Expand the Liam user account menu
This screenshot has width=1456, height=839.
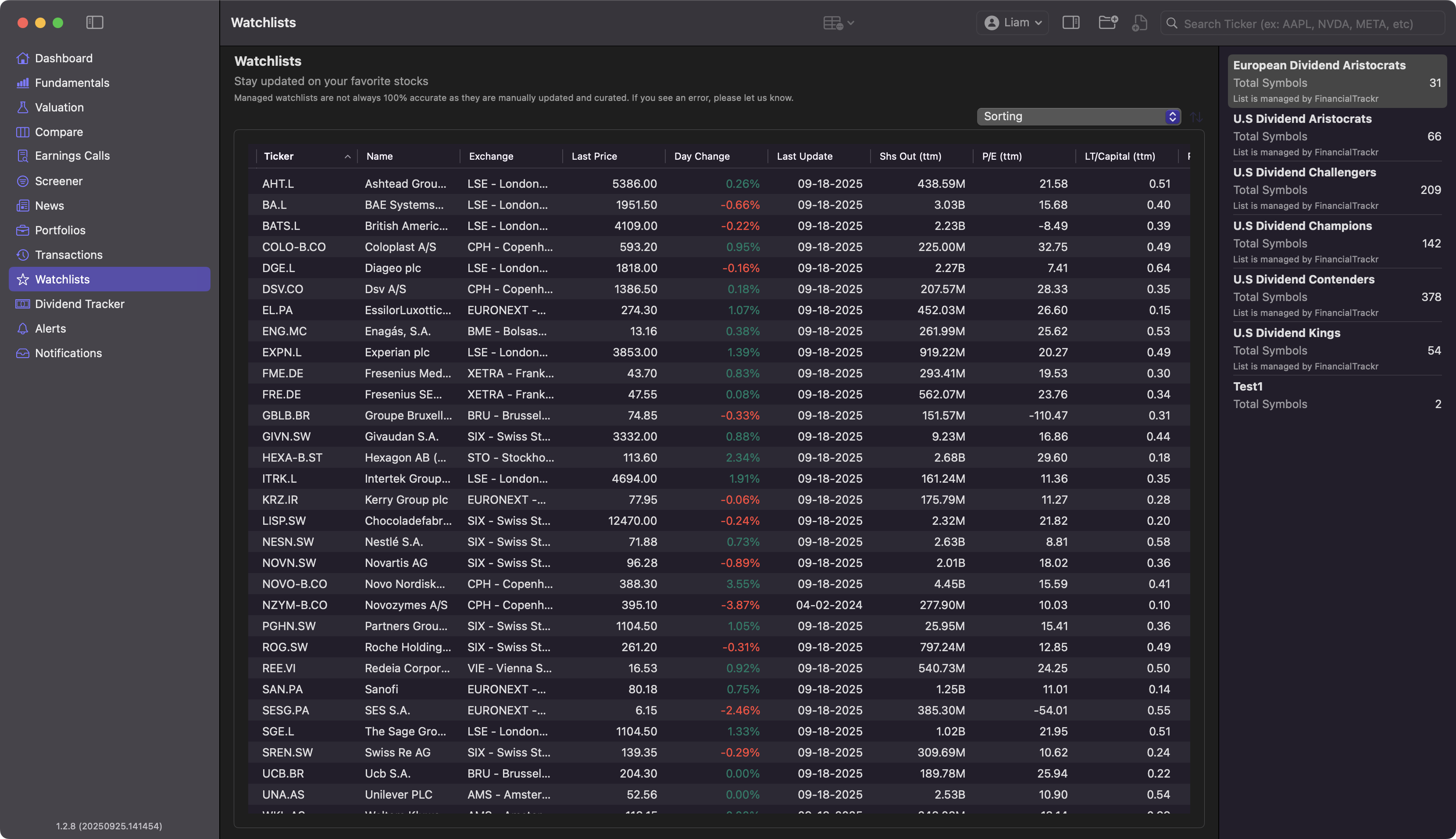(1013, 22)
